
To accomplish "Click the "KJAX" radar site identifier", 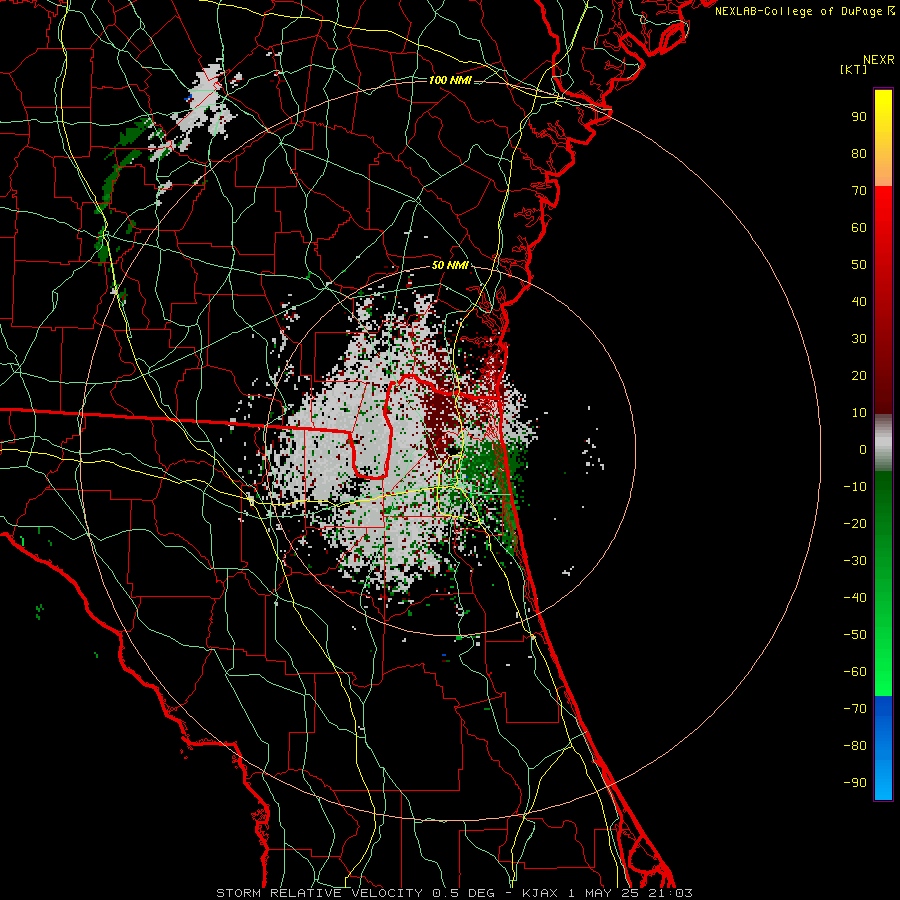I will coord(541,893).
